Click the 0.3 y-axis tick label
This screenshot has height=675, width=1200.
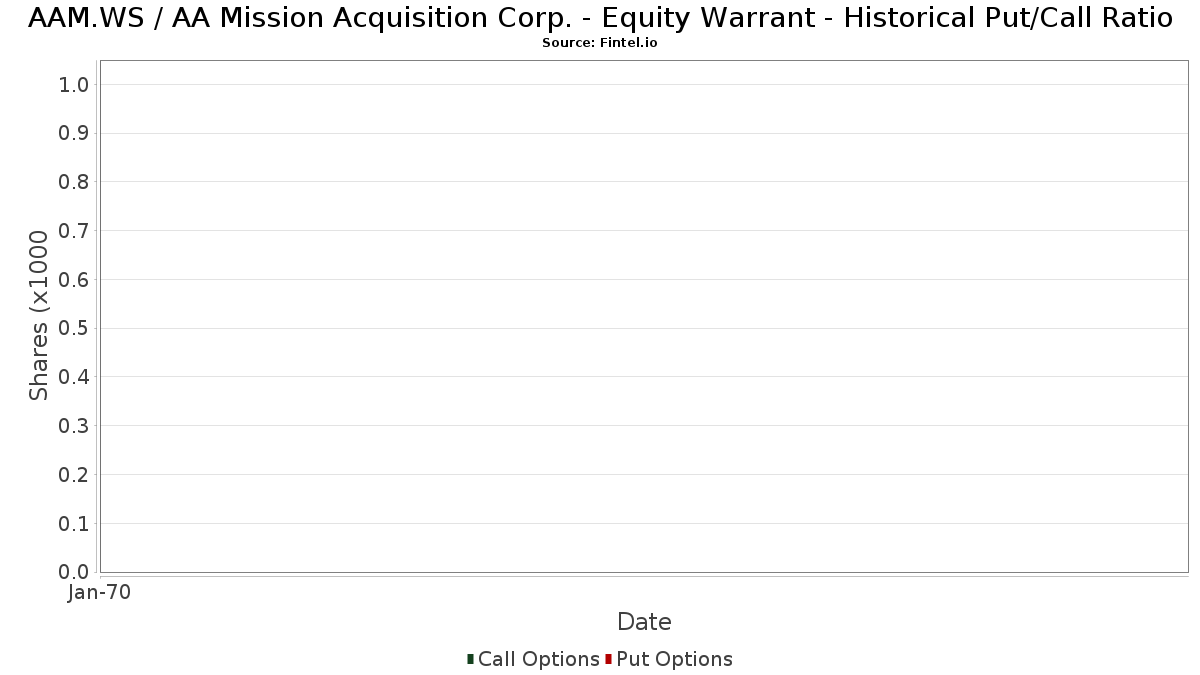75,426
